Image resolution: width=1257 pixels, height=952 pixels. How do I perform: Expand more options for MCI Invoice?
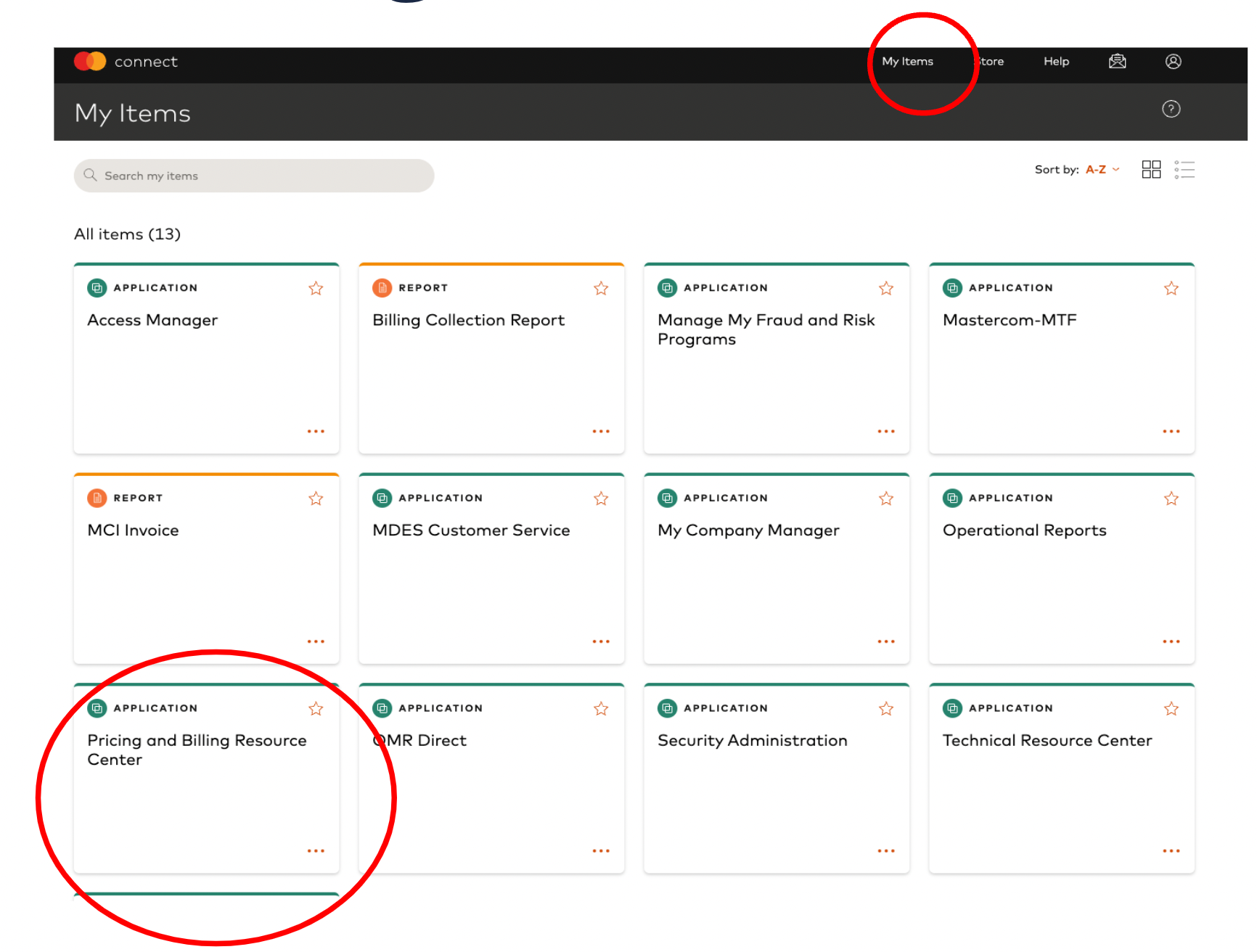pyautogui.click(x=316, y=641)
